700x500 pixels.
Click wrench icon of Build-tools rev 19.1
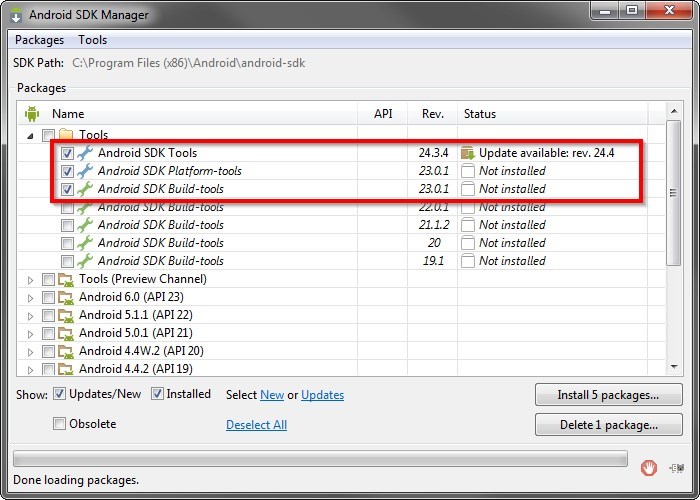(x=85, y=261)
